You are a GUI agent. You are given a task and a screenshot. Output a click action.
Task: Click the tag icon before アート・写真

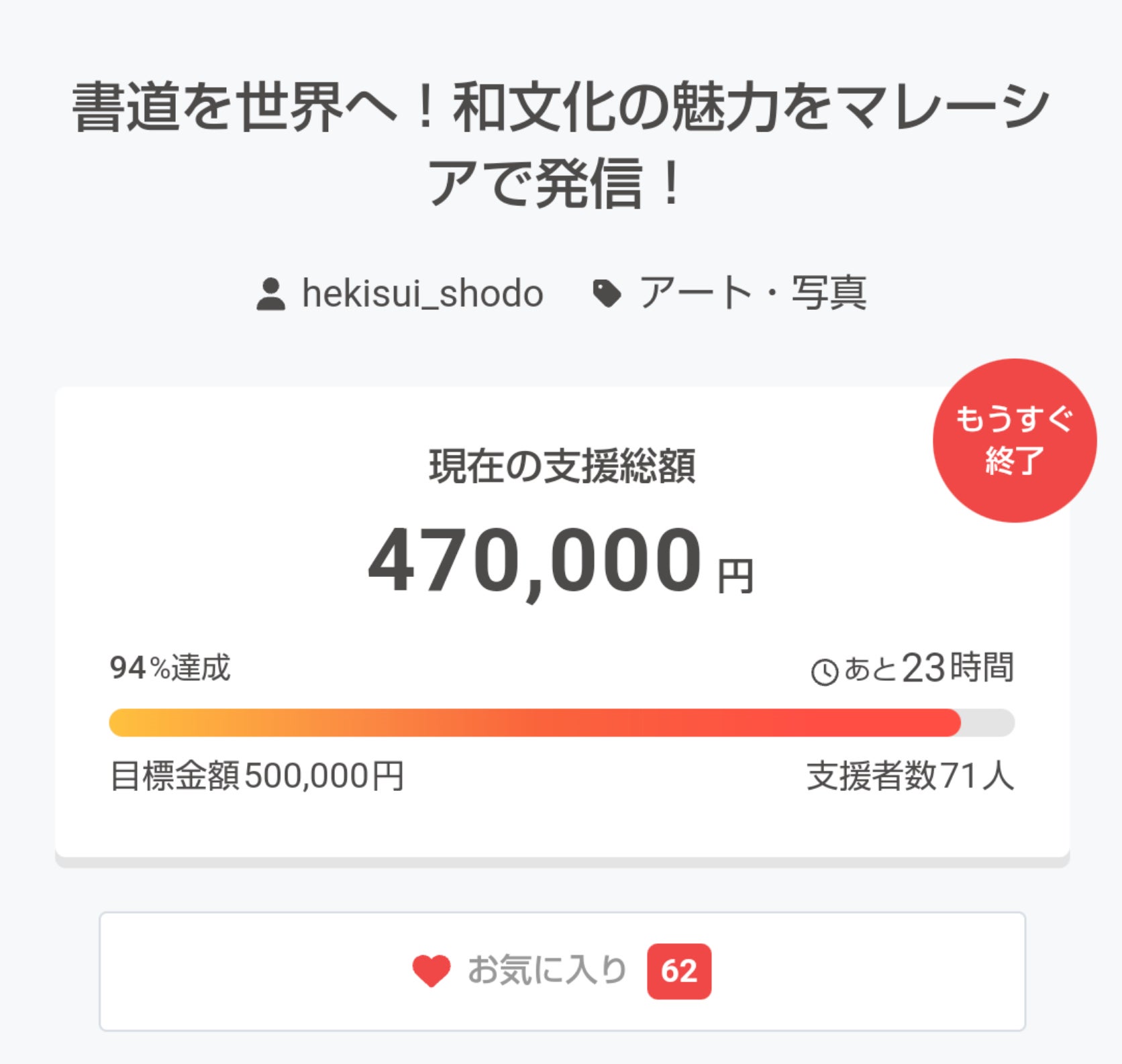click(x=607, y=294)
